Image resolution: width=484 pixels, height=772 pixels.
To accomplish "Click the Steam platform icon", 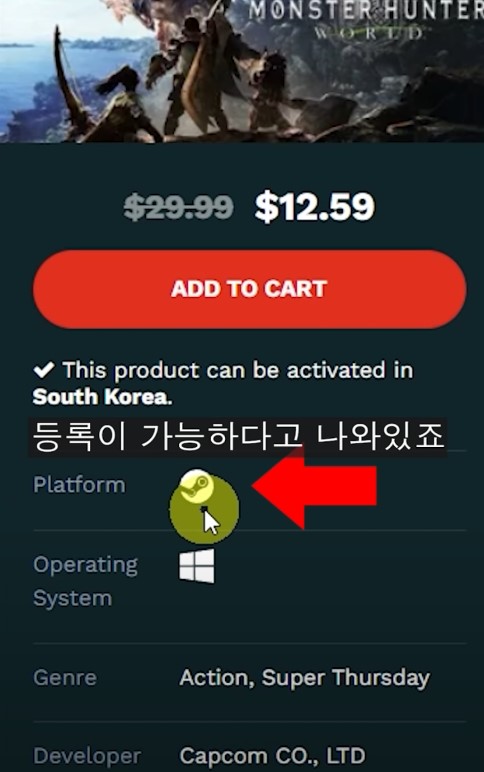I will (196, 485).
